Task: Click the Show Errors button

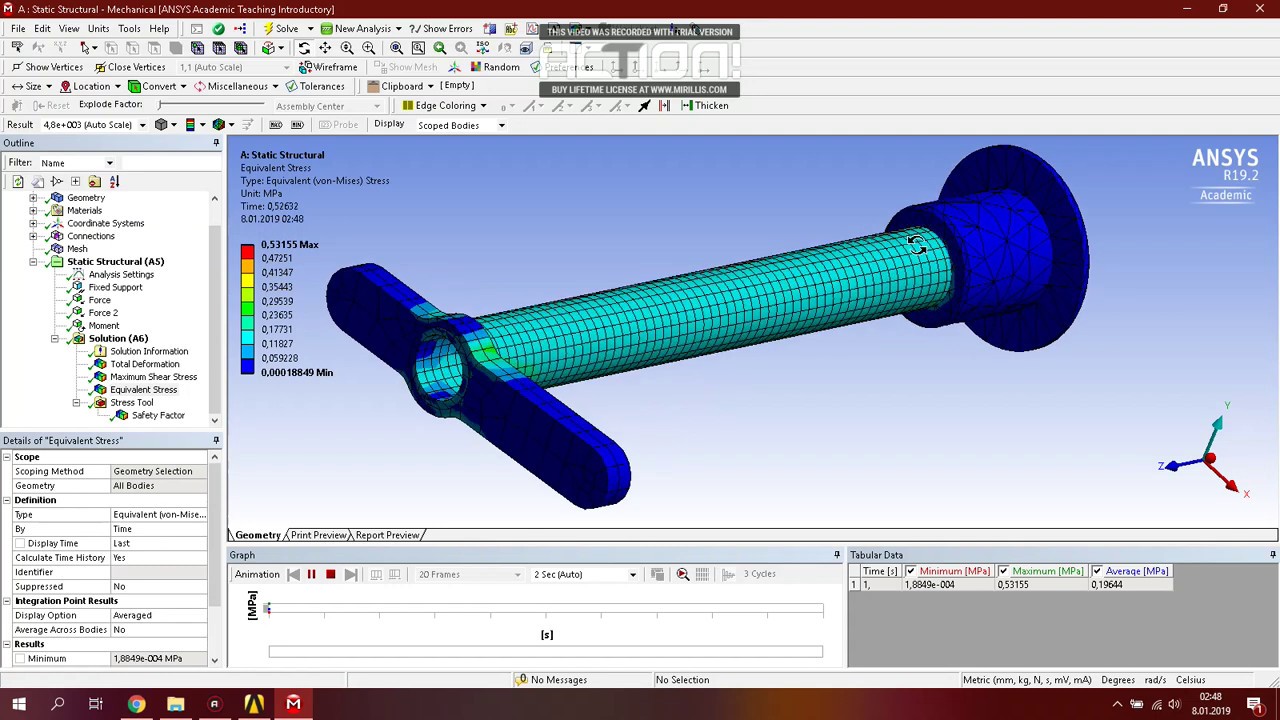Action: pos(440,29)
